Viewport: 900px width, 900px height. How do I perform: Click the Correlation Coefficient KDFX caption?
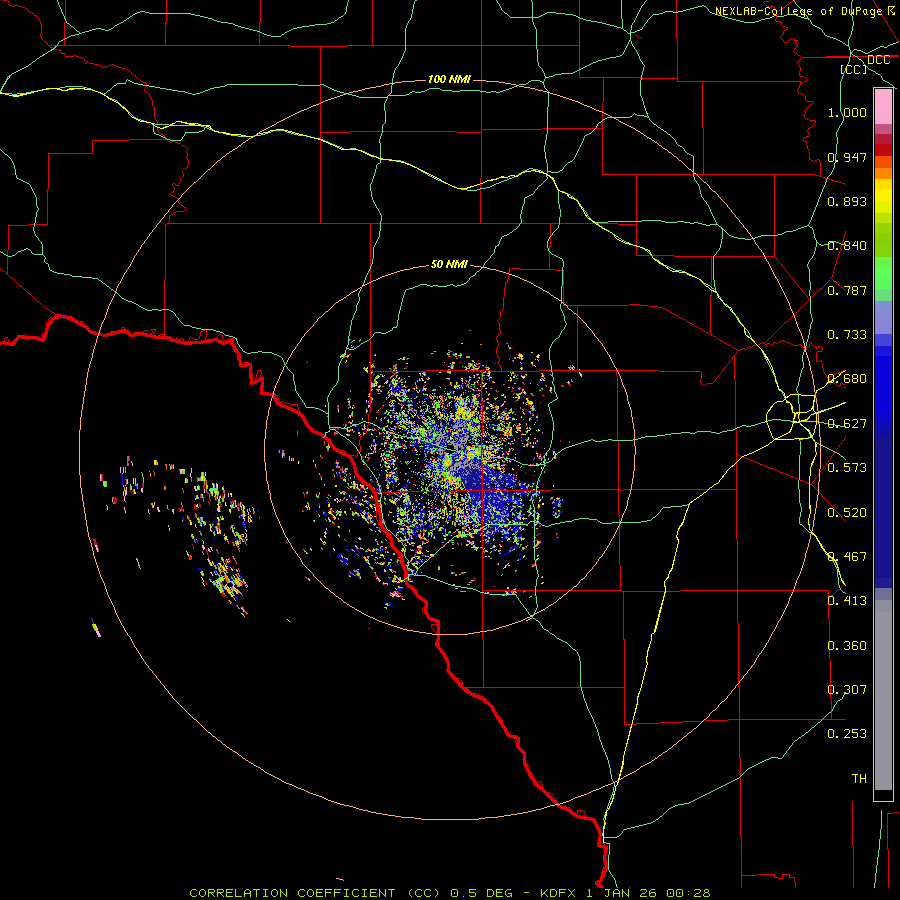click(449, 893)
